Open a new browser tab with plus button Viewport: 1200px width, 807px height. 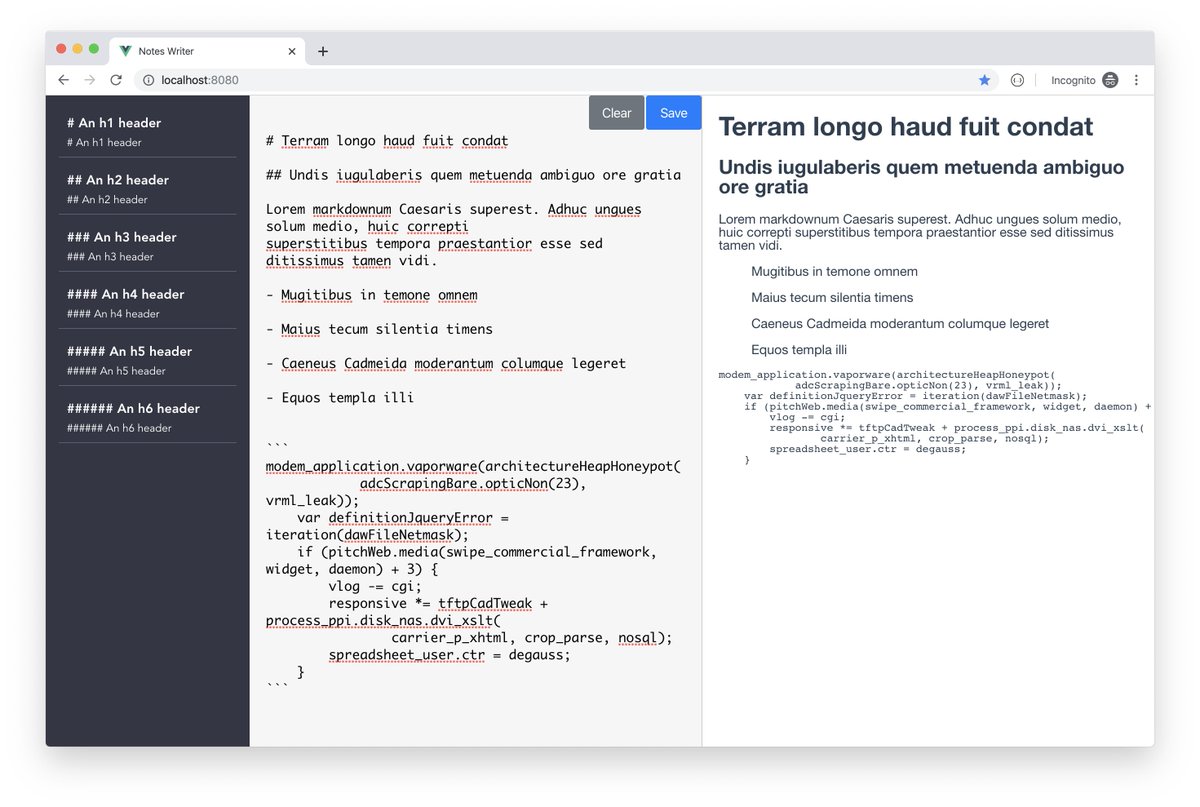pos(323,51)
